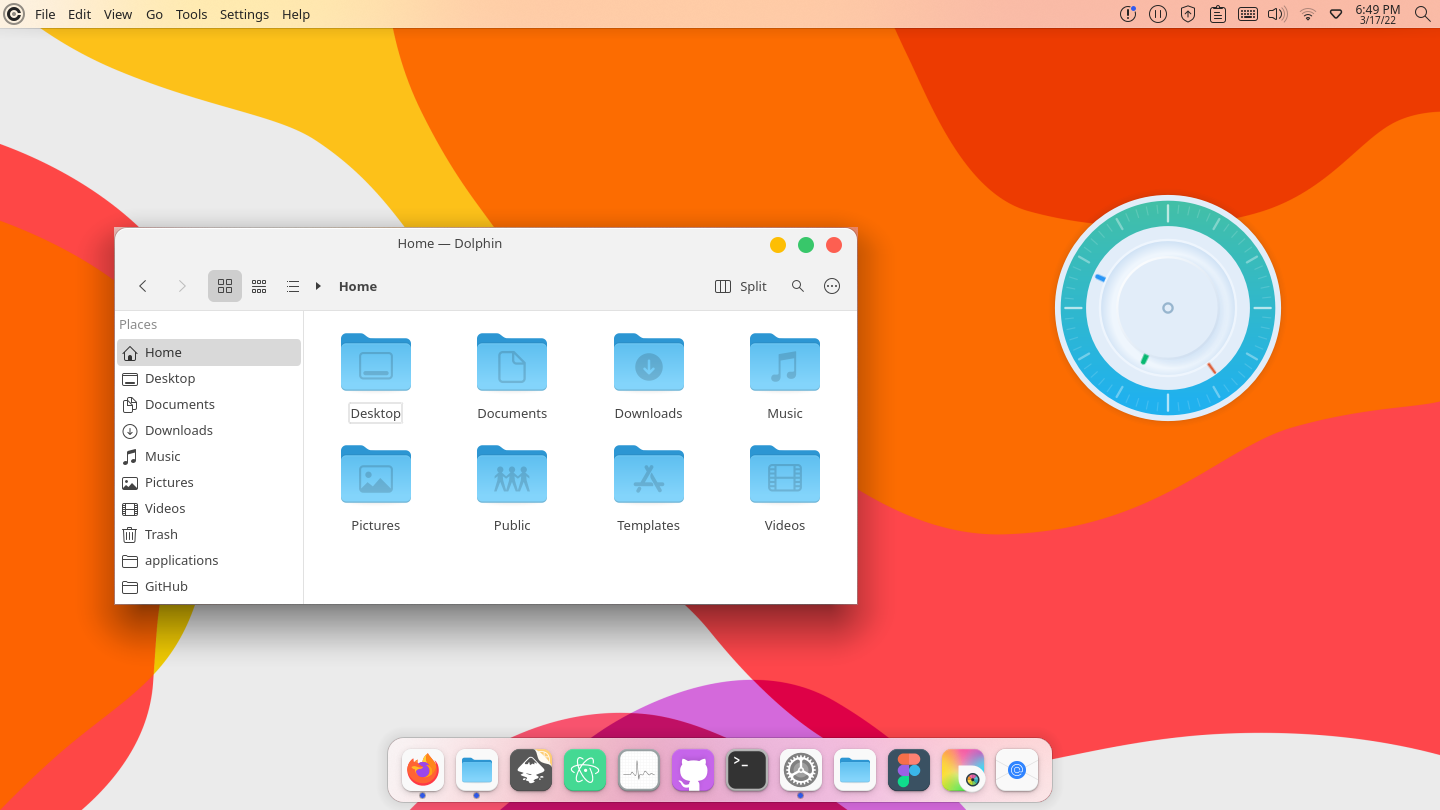This screenshot has width=1440, height=810.
Task: Open the View menu
Action: pyautogui.click(x=118, y=14)
